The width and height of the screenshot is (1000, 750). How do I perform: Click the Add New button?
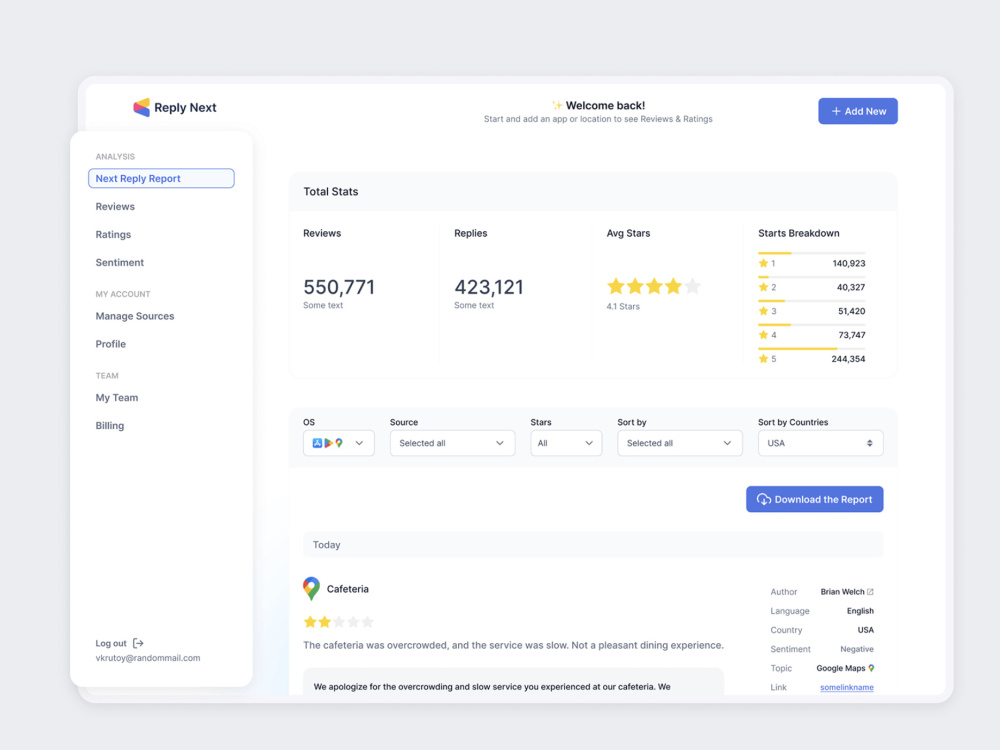click(x=857, y=111)
